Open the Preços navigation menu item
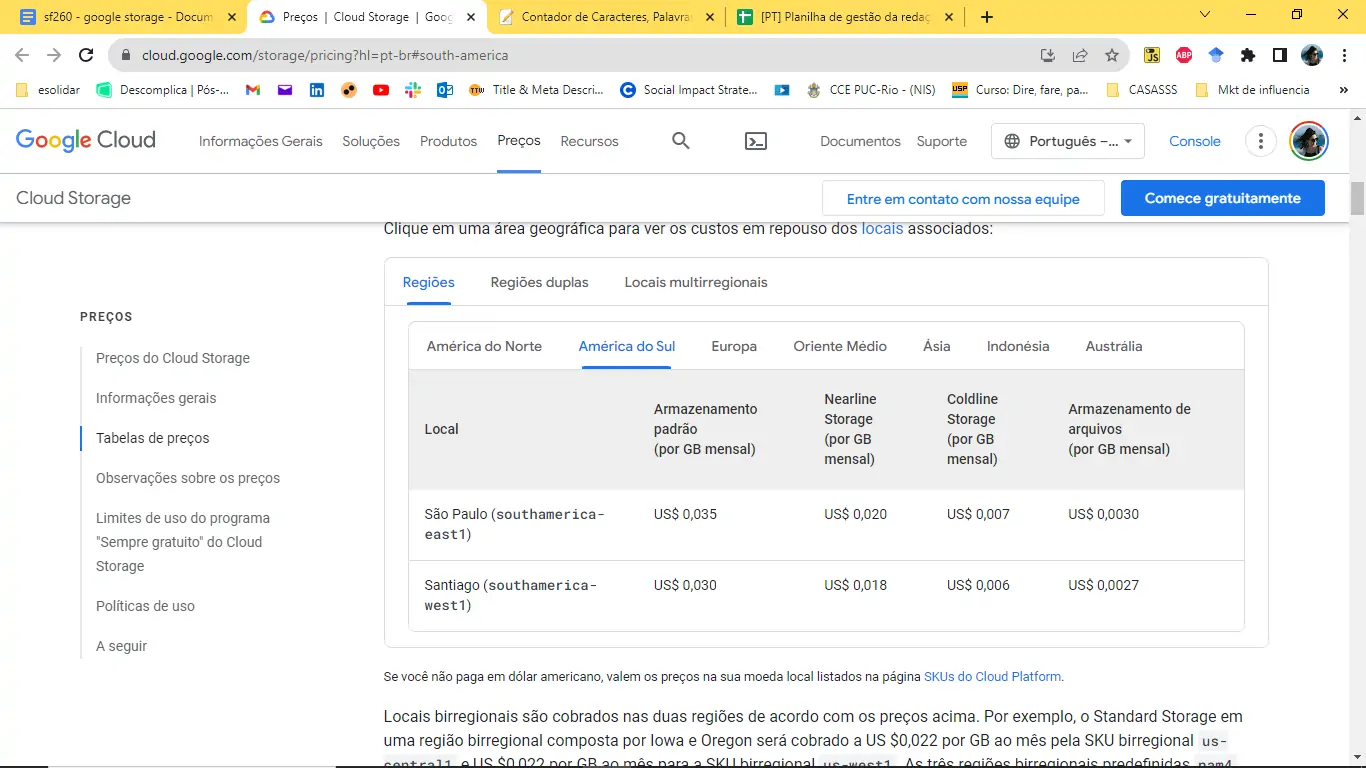This screenshot has width=1366, height=768. [519, 141]
